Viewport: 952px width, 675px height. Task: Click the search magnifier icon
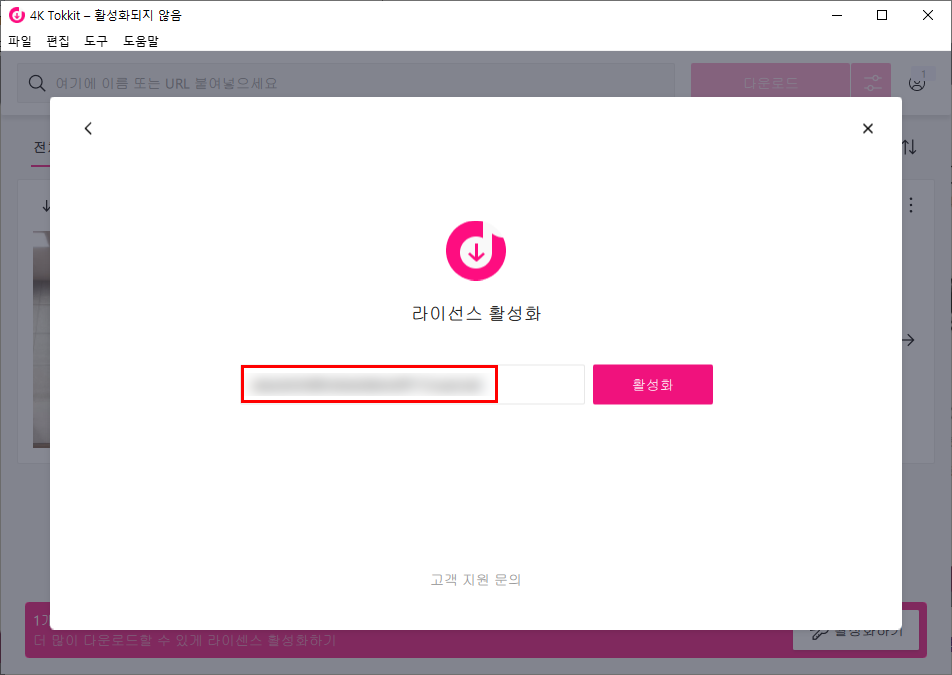(x=37, y=83)
